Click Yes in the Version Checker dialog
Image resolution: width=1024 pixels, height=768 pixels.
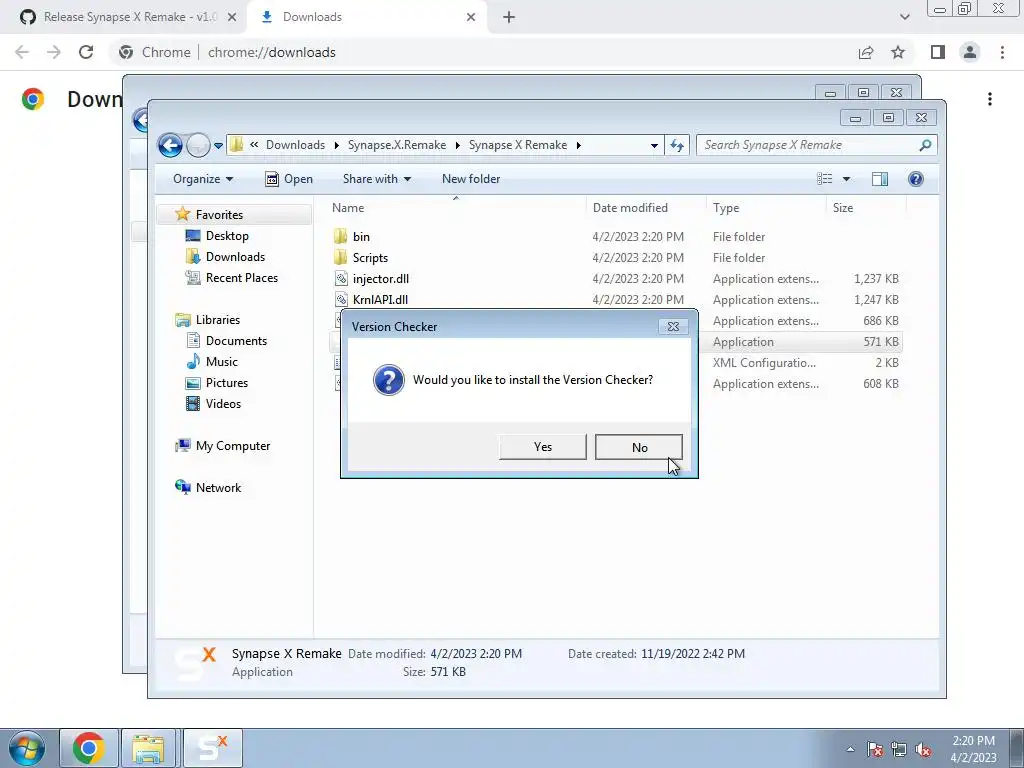[x=543, y=447]
